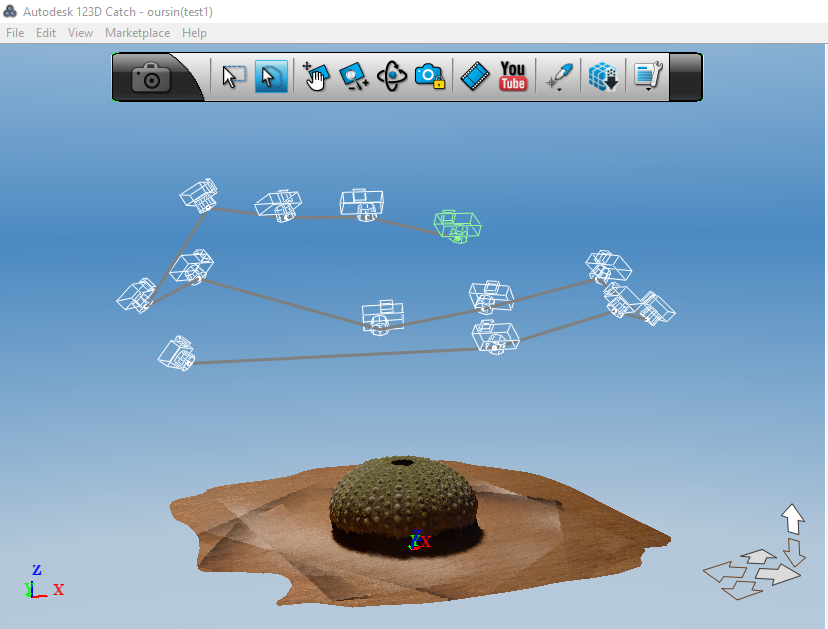Click the mesh quality download icon
The image size is (828, 629).
click(x=603, y=77)
